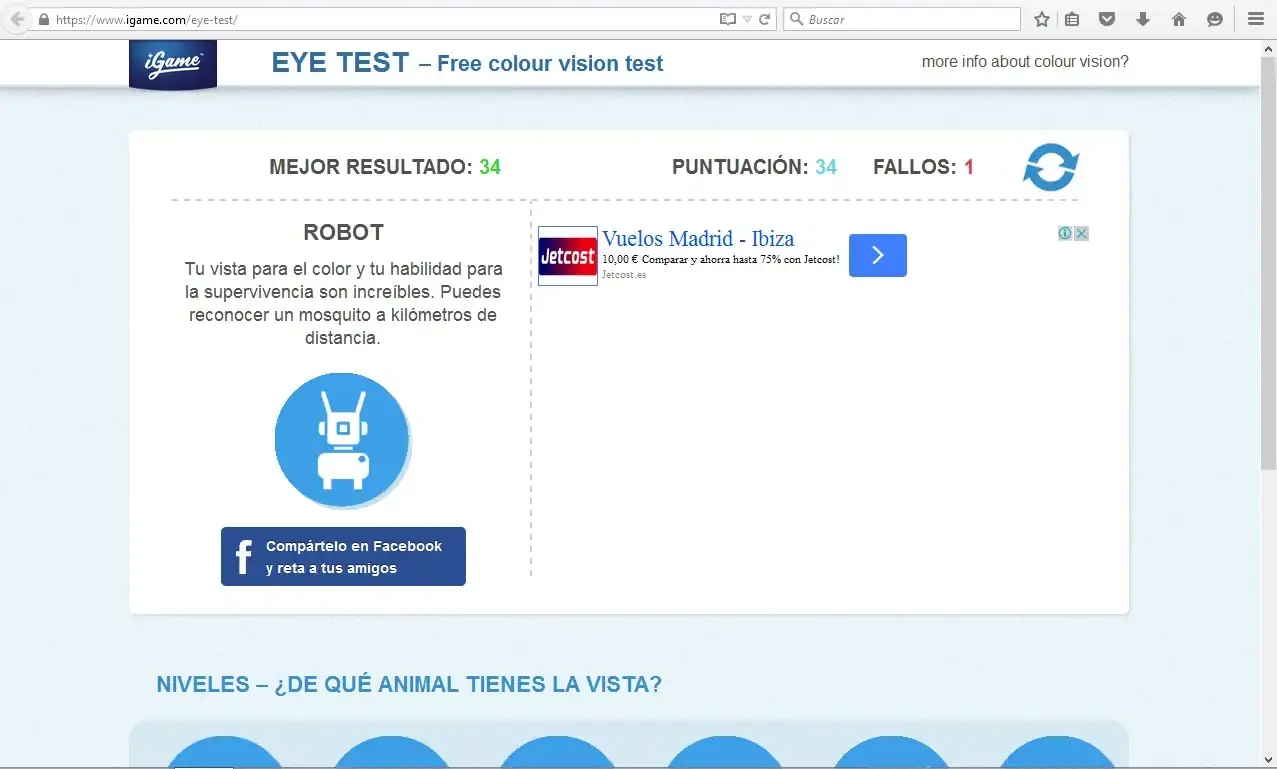1277x769 pixels.
Task: Open the downloads arrow panel
Action: (x=1143, y=19)
